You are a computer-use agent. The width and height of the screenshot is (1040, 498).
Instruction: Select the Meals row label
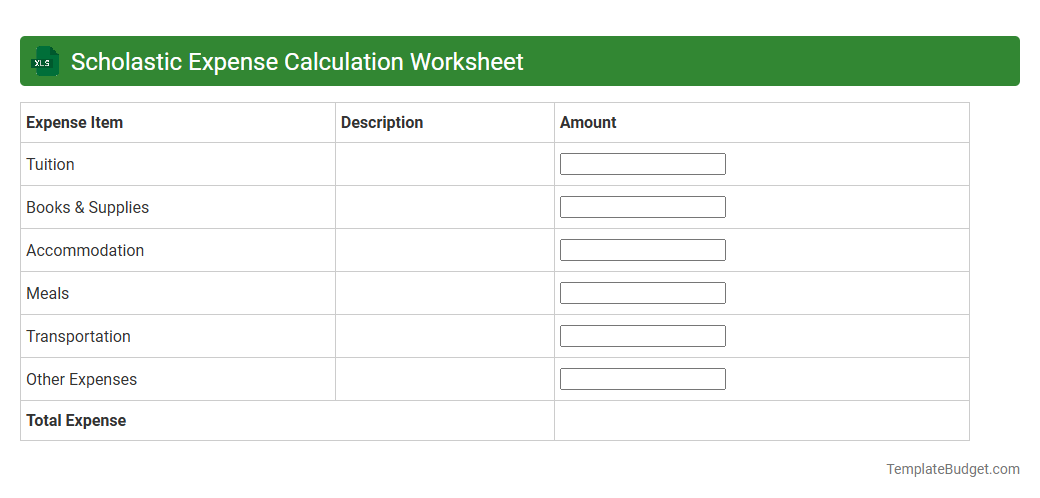48,294
